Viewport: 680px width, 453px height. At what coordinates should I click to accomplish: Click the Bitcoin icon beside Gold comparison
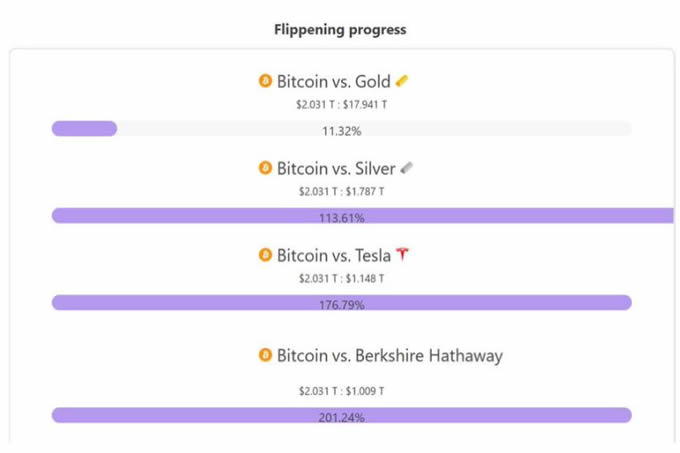(265, 81)
